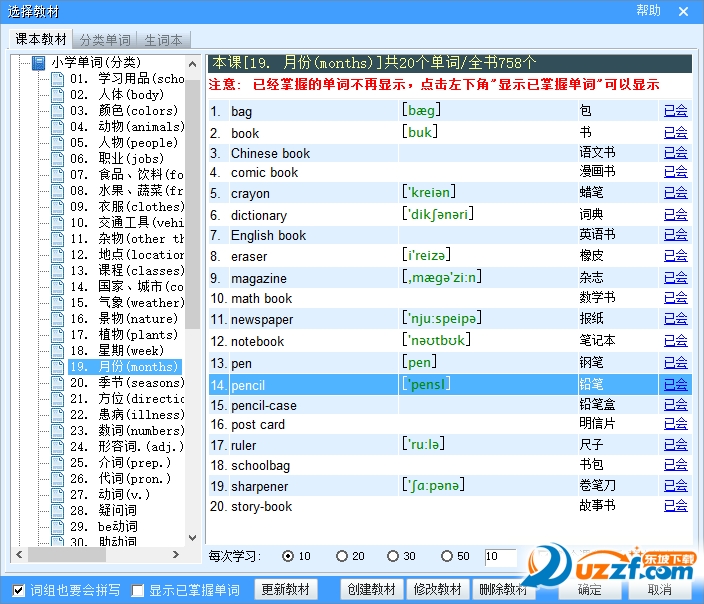Select 30 words per study session
Screen dimensions: 704x604
tap(393, 556)
